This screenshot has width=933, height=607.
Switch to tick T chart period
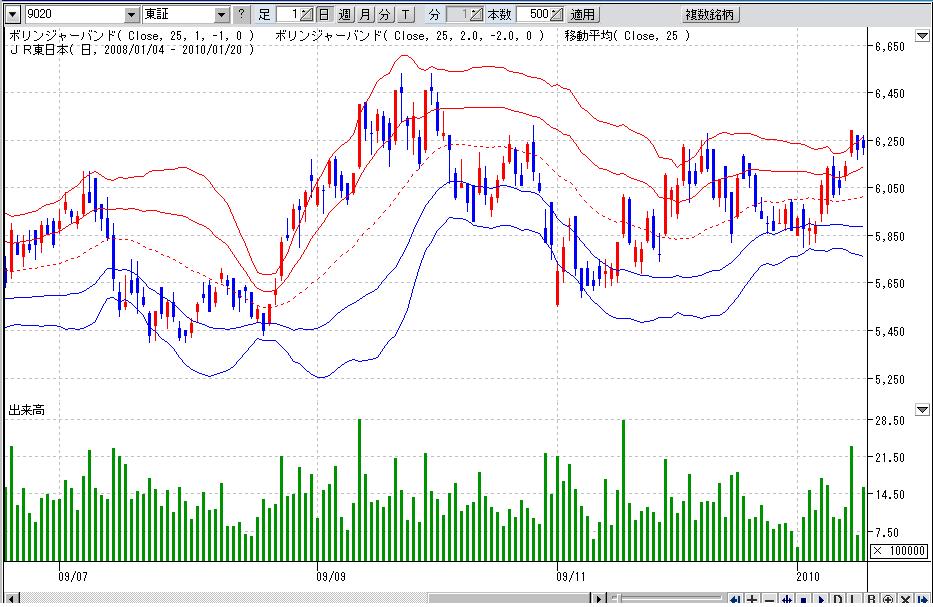pos(406,14)
